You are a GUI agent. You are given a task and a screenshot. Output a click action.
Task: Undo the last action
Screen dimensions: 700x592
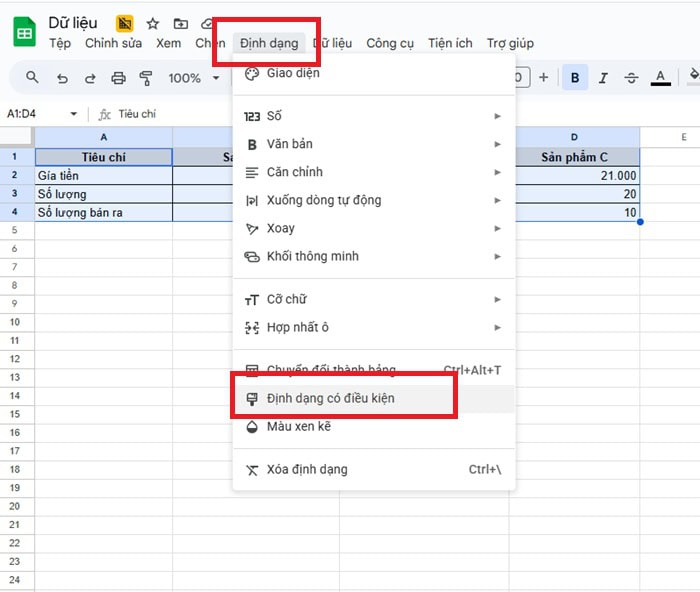62,79
